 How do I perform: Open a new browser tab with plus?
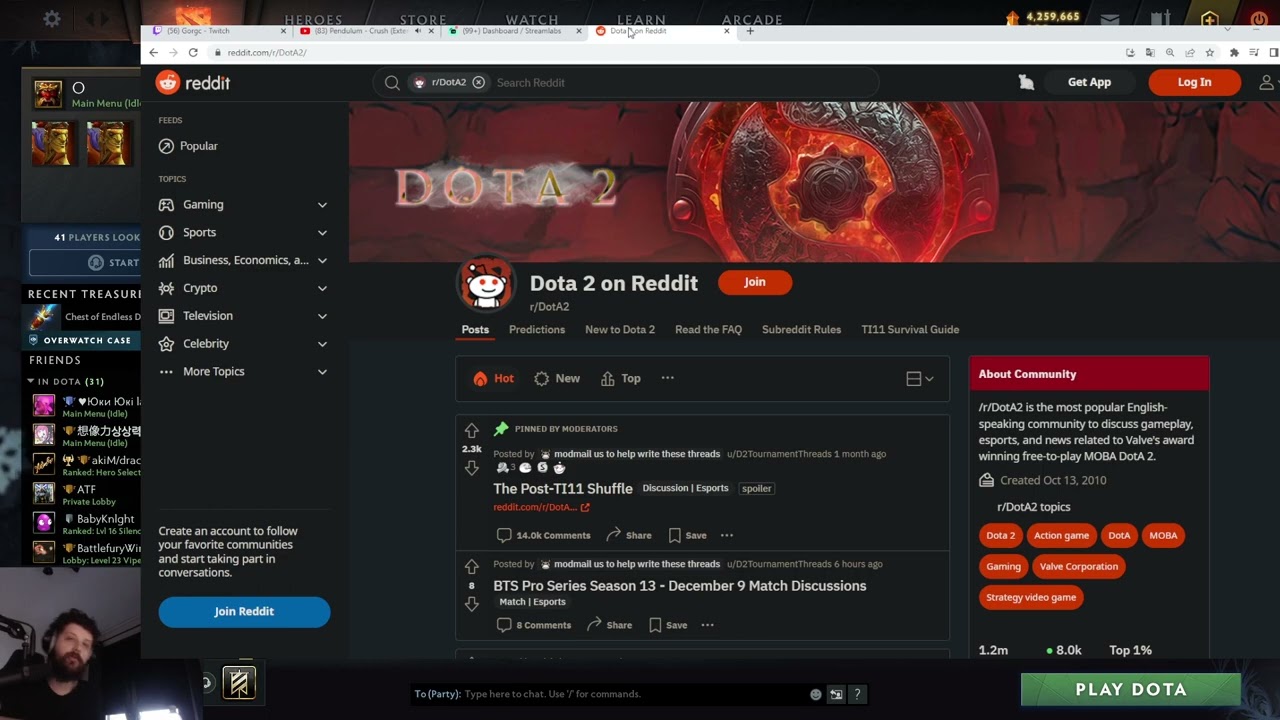(x=750, y=31)
